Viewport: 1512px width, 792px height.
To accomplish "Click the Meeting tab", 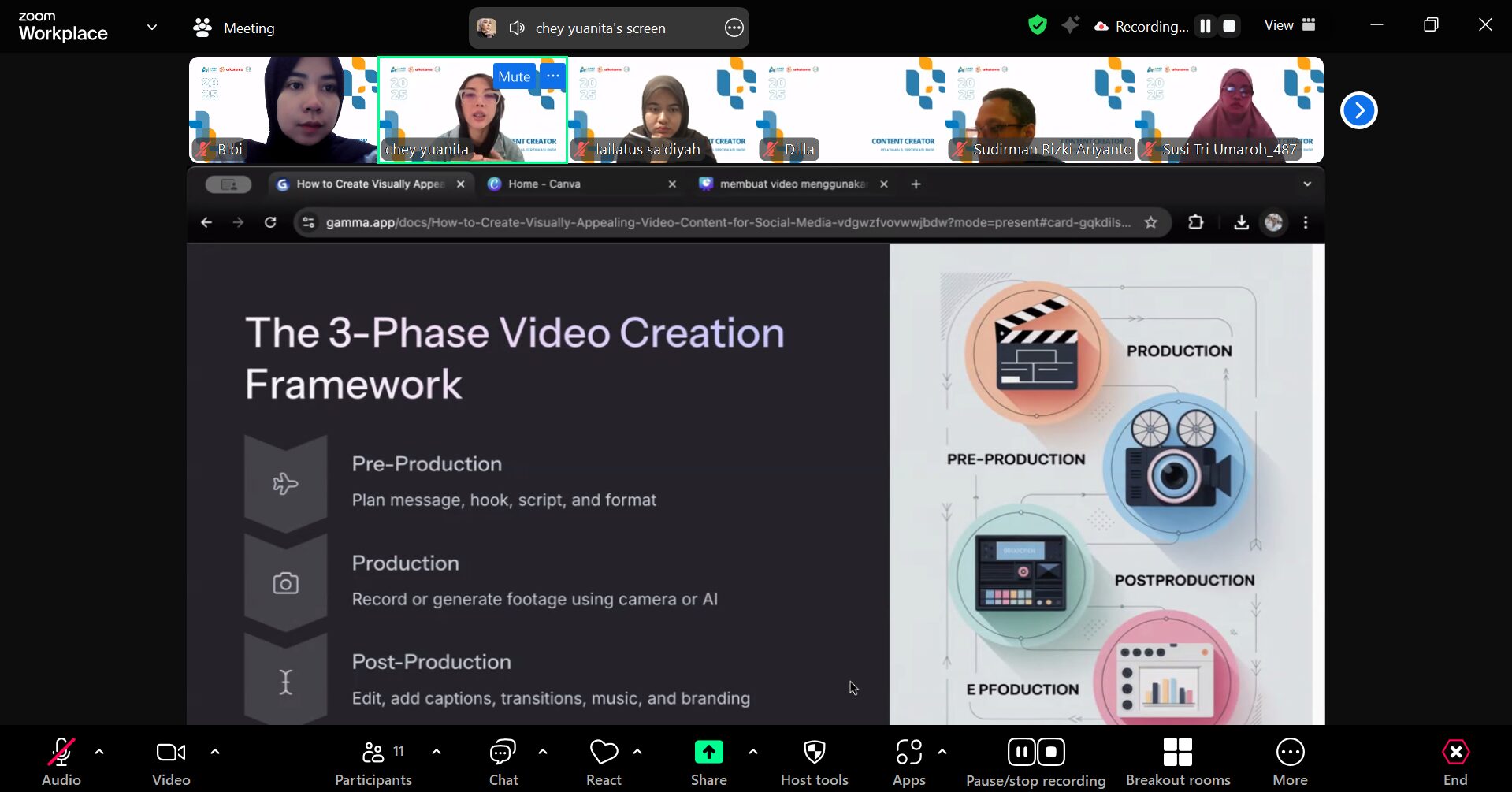I will [234, 28].
